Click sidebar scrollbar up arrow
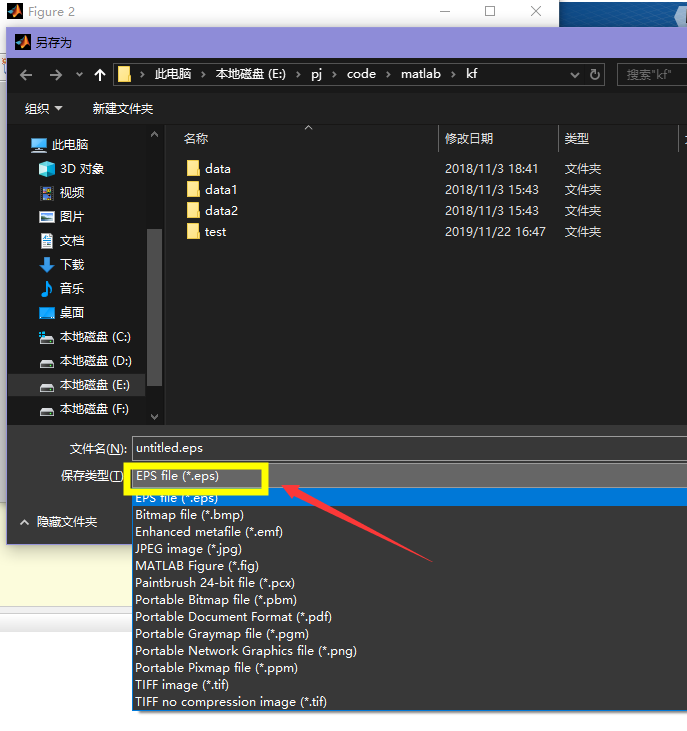 [154, 135]
